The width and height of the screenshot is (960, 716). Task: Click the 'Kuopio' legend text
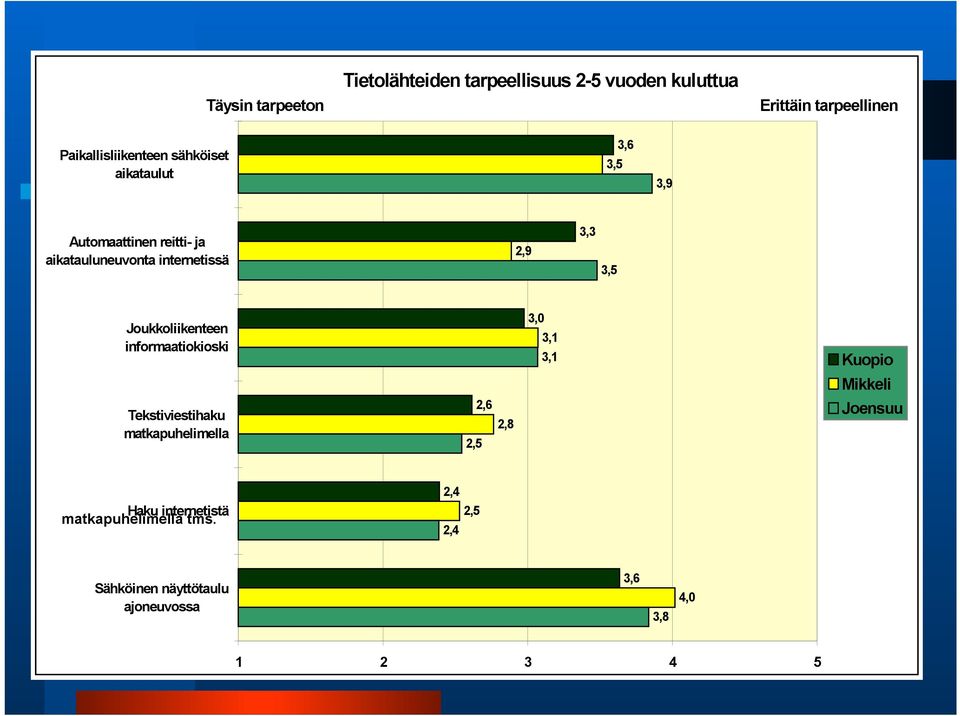coord(867,360)
